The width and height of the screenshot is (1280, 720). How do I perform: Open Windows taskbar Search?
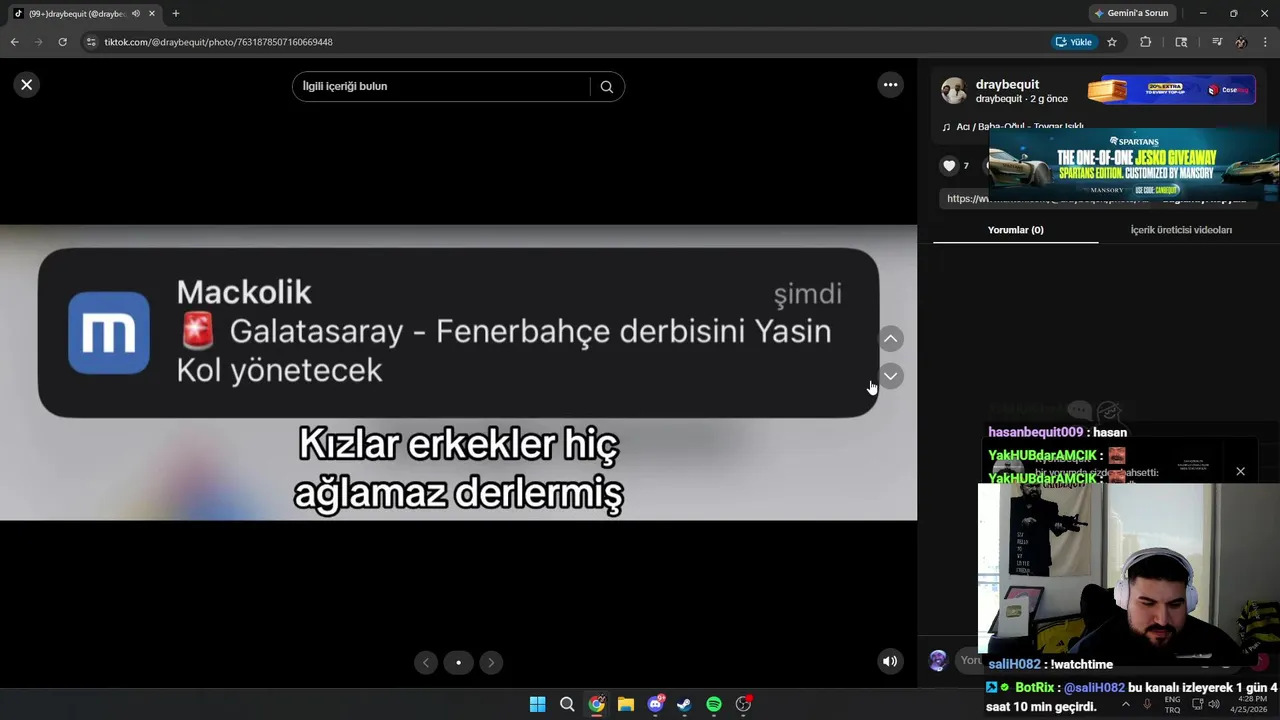point(567,704)
